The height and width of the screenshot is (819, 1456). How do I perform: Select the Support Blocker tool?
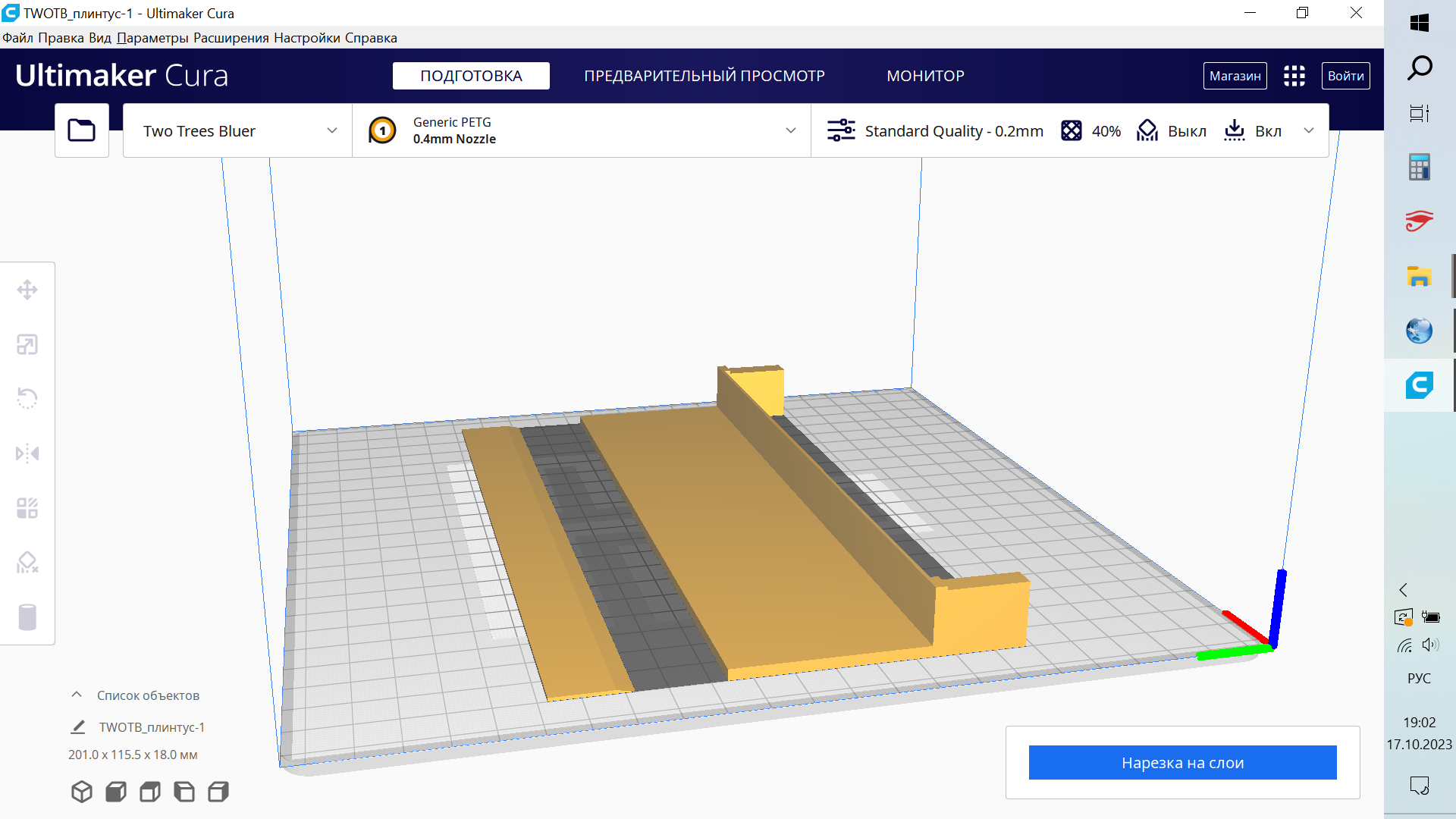[27, 563]
